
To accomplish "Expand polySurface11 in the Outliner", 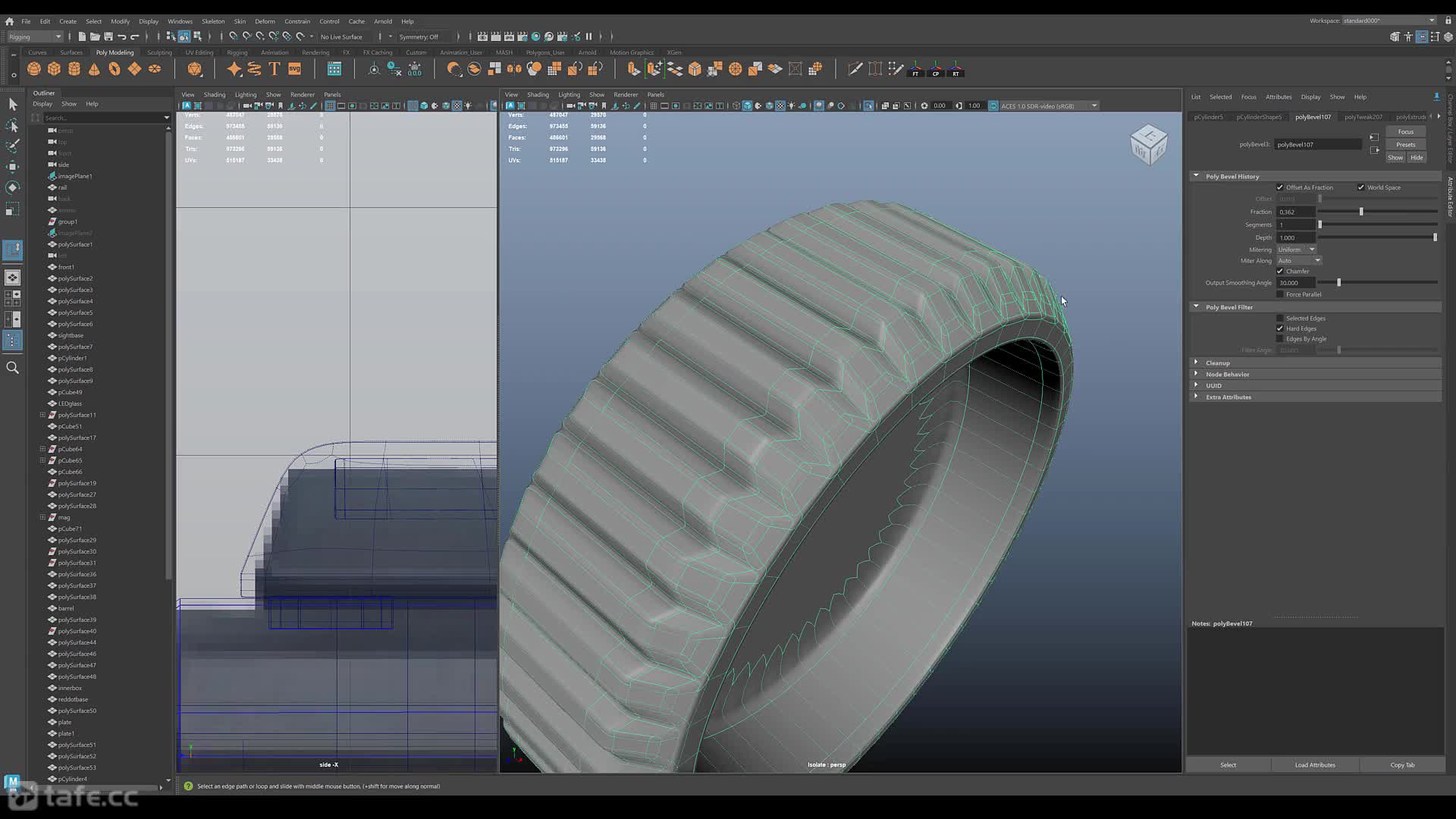I will [42, 415].
